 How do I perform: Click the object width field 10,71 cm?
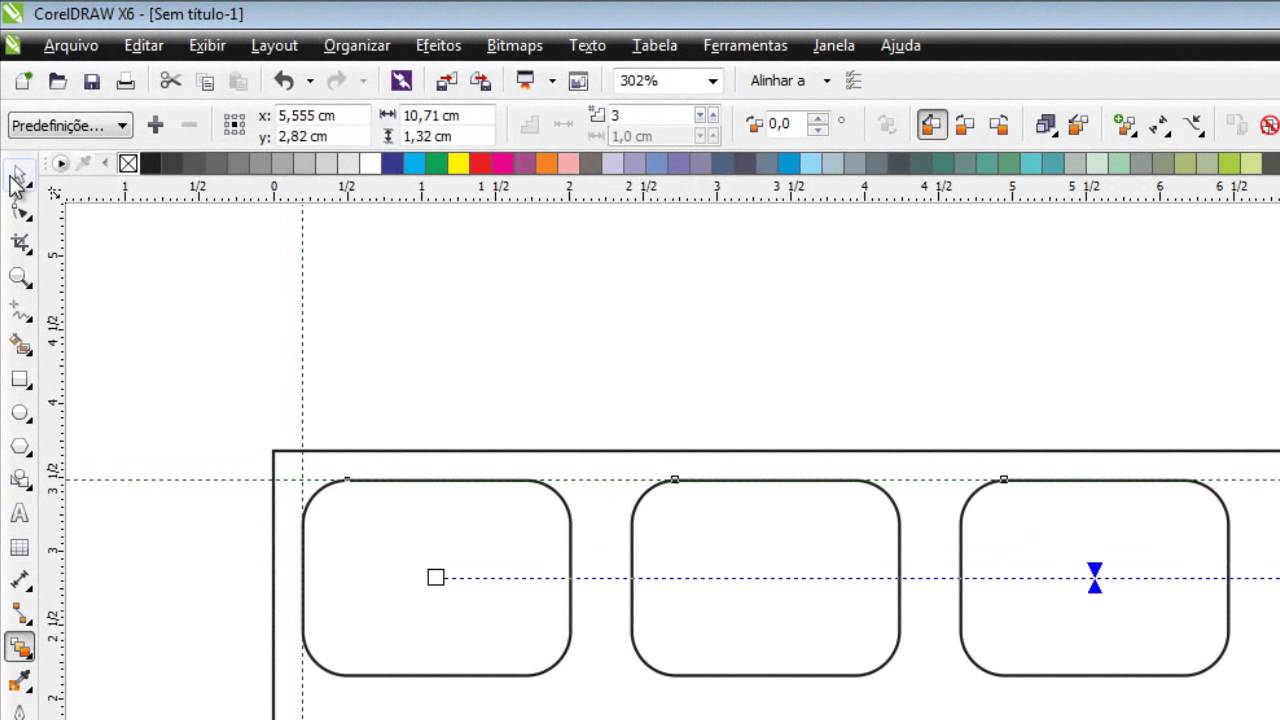pos(447,116)
